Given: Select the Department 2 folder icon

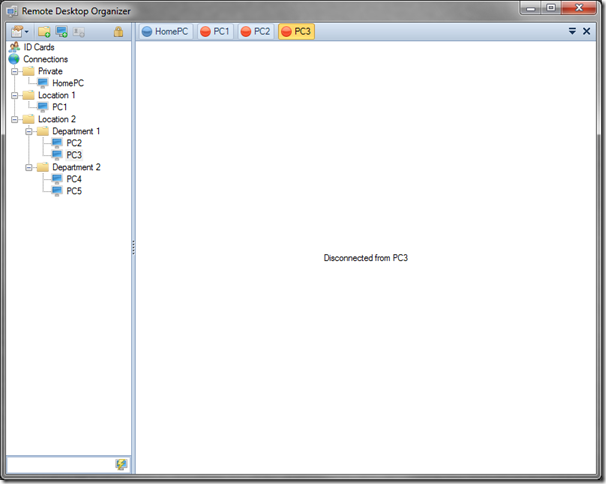Looking at the screenshot, I should [43, 167].
